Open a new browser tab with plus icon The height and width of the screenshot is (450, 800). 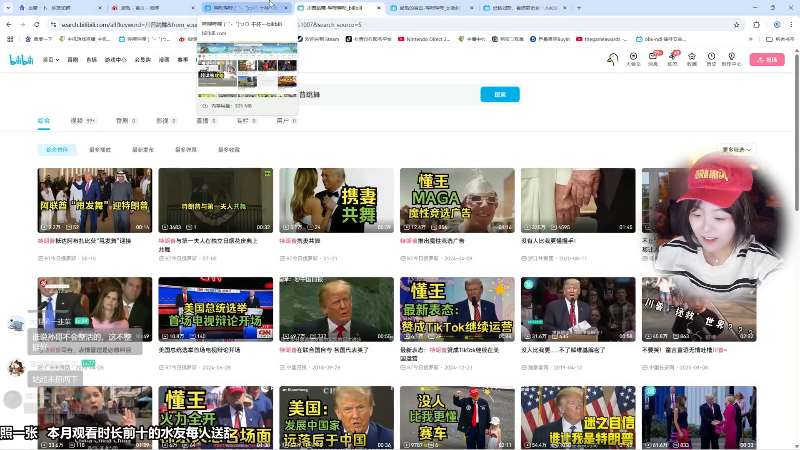pos(579,8)
